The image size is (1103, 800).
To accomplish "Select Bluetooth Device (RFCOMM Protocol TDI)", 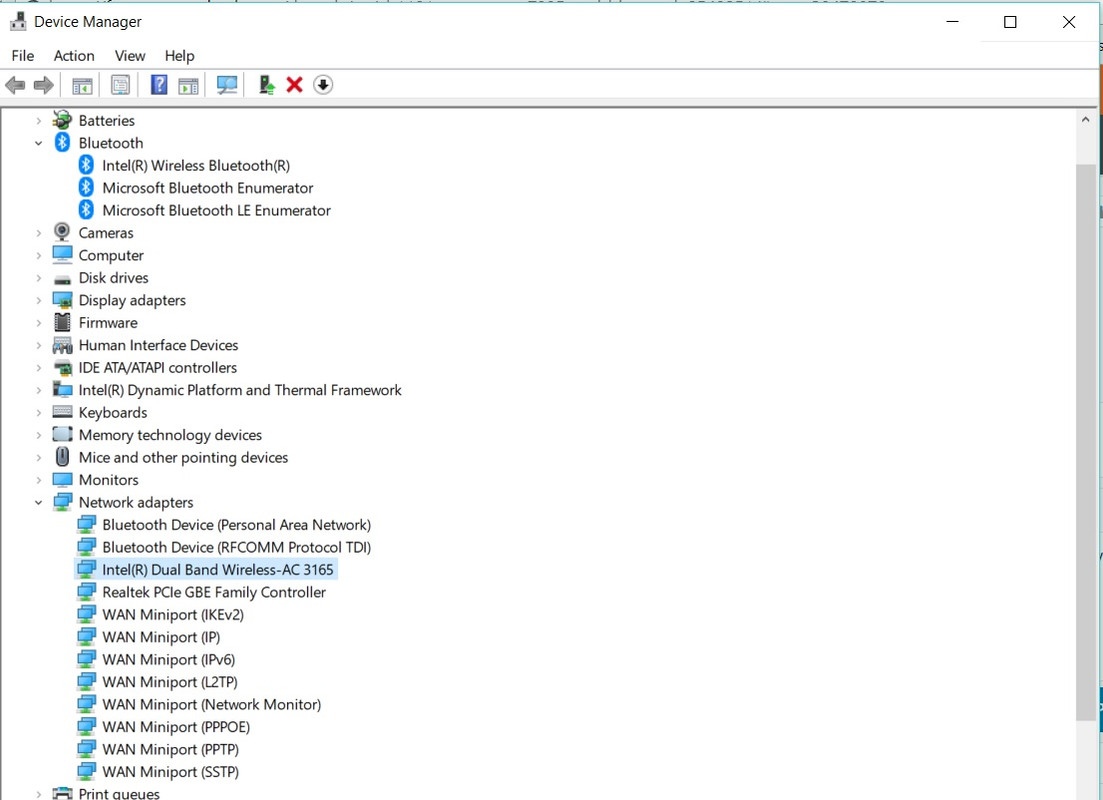I will pyautogui.click(x=236, y=547).
